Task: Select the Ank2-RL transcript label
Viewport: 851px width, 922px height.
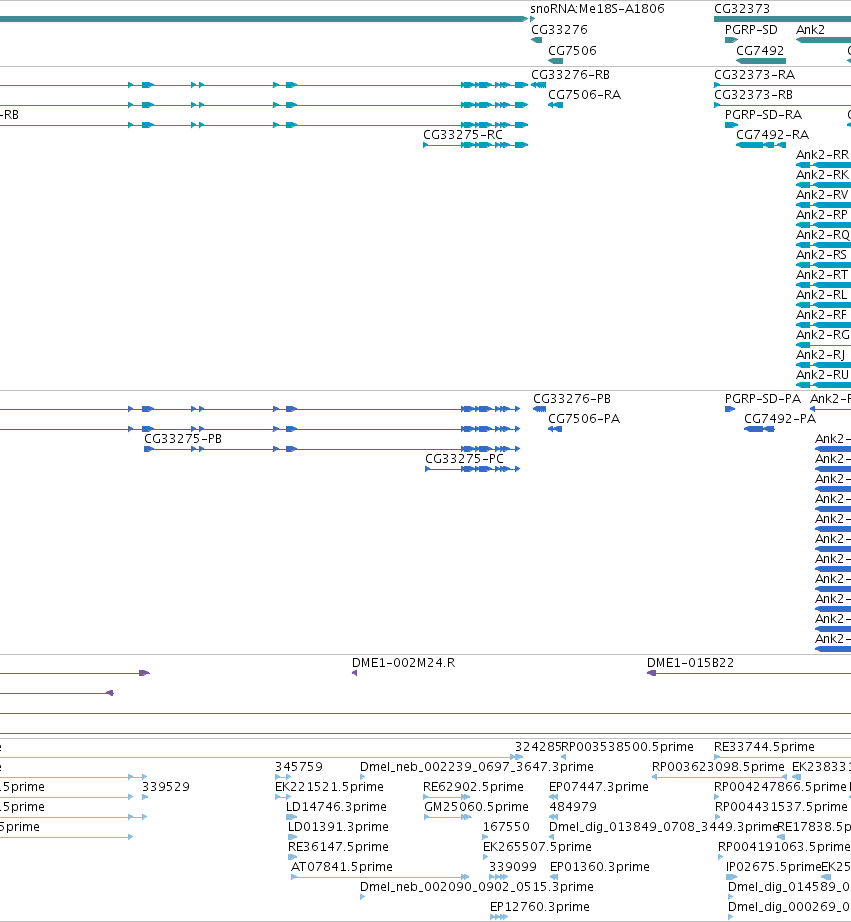Action: point(822,295)
